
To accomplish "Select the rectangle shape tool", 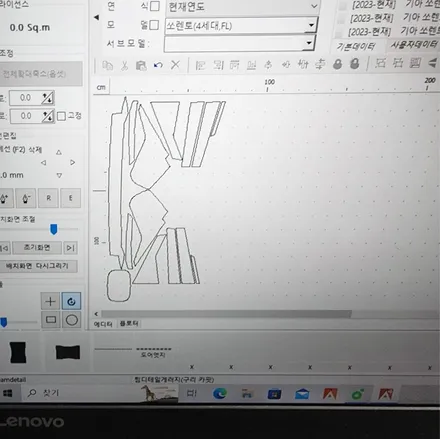I will coord(51,320).
